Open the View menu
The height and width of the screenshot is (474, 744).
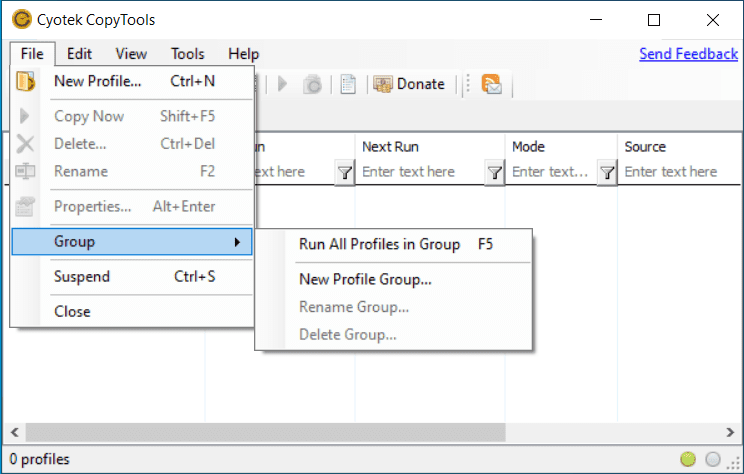pos(131,54)
